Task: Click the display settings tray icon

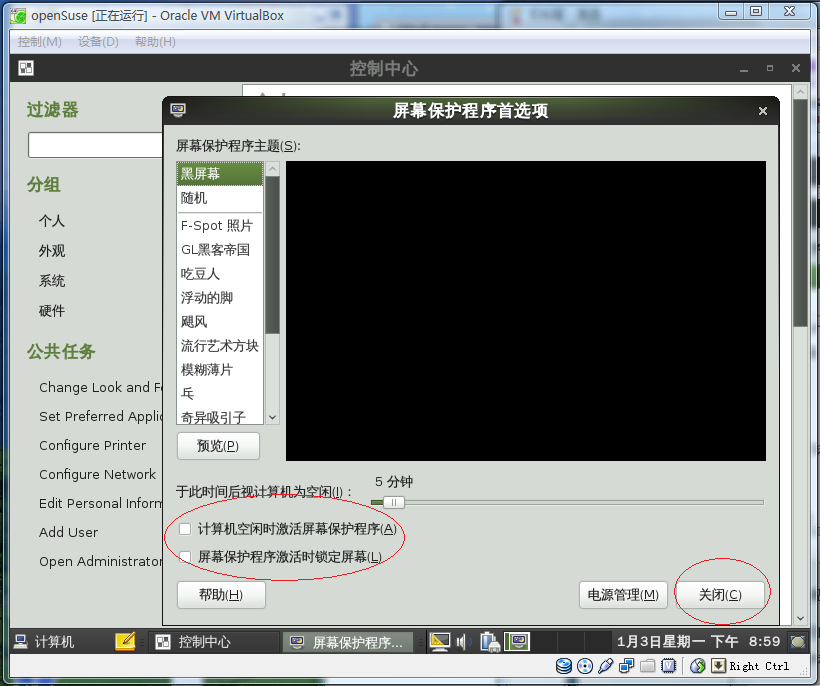Action: click(440, 642)
